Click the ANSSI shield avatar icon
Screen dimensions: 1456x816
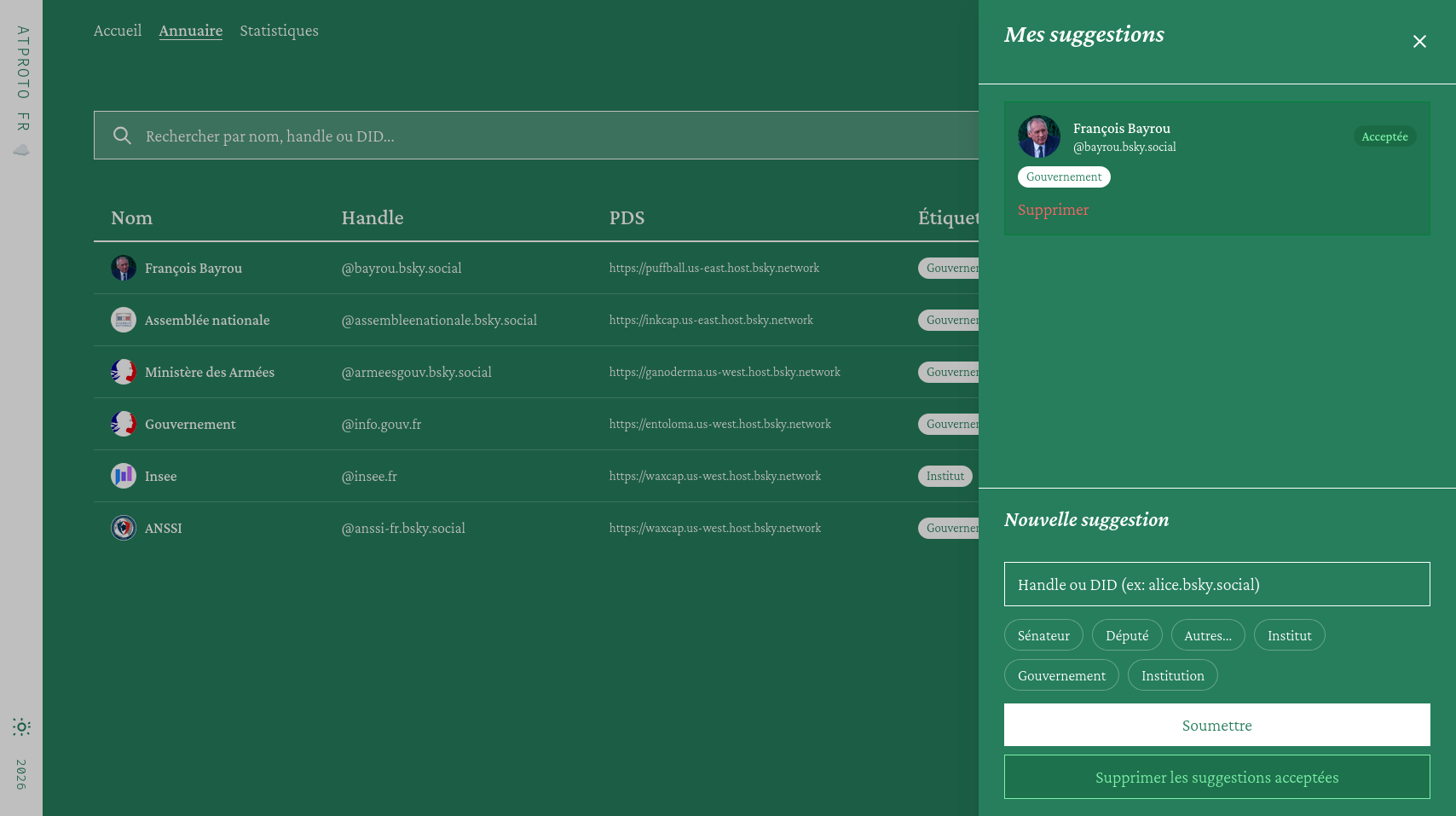tap(124, 528)
